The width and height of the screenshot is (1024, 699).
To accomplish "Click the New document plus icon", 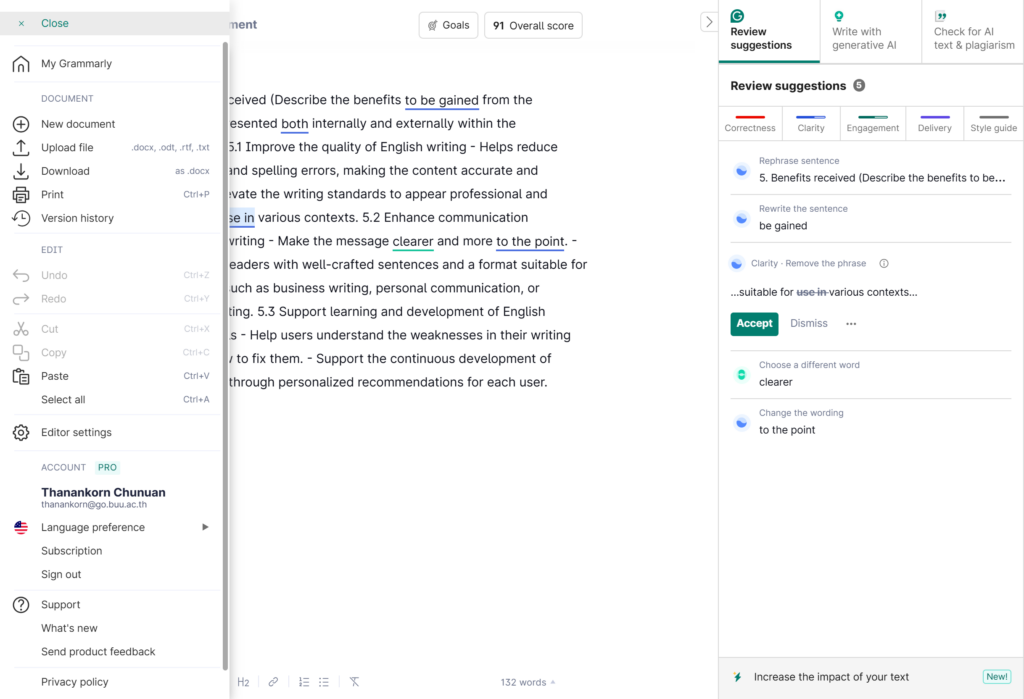I will click(20, 124).
